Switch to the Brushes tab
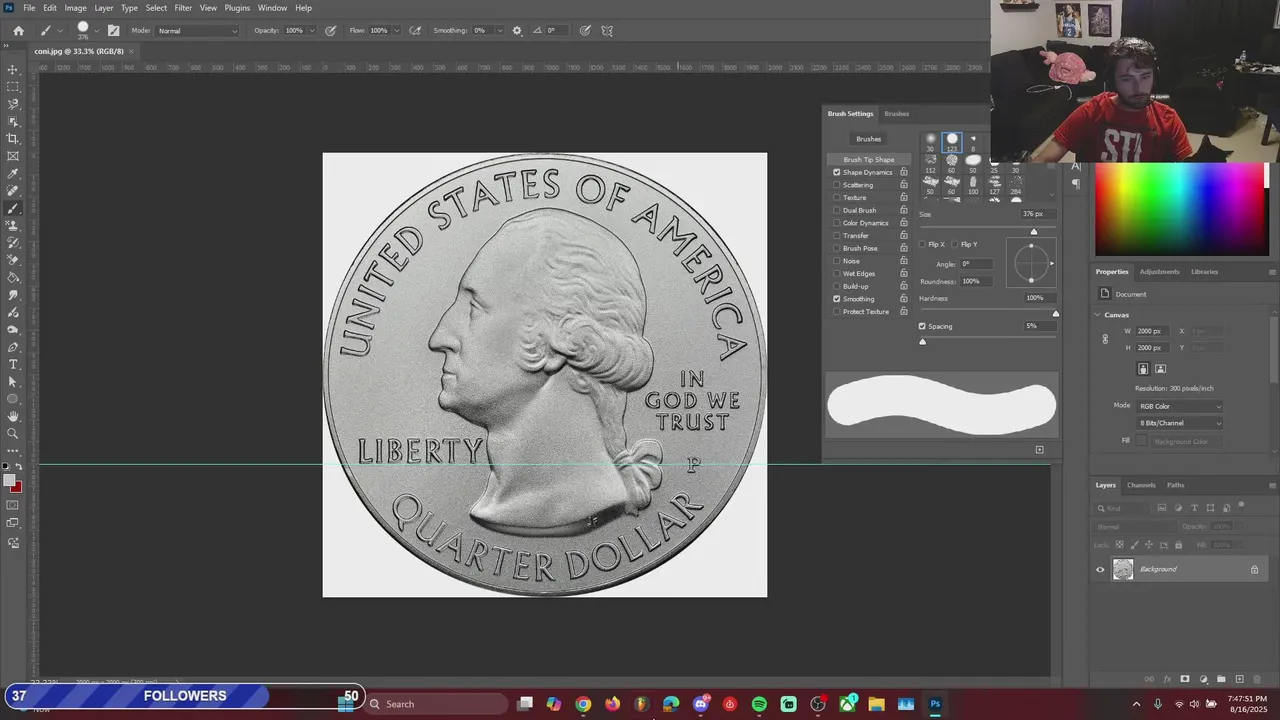This screenshot has height=720, width=1280. (897, 114)
